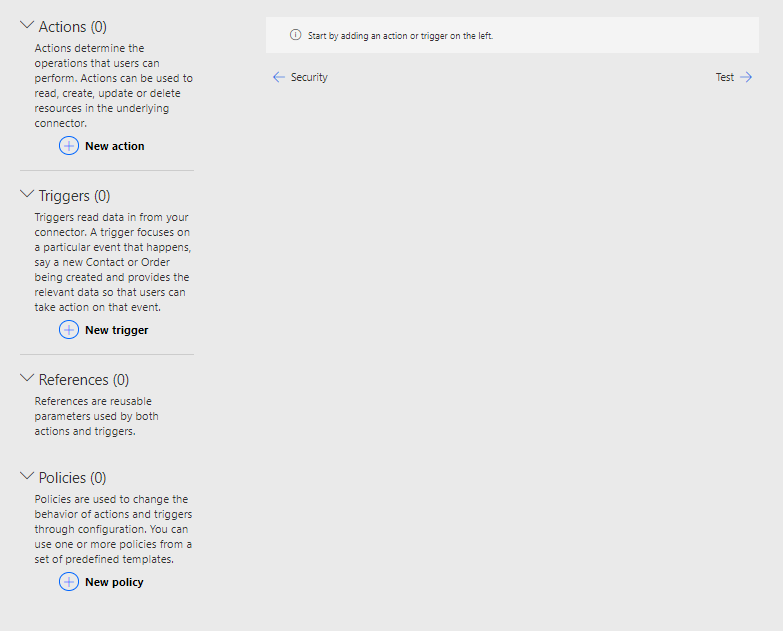The height and width of the screenshot is (631, 783).
Task: Click the left arrow beside Security
Action: pyautogui.click(x=279, y=77)
